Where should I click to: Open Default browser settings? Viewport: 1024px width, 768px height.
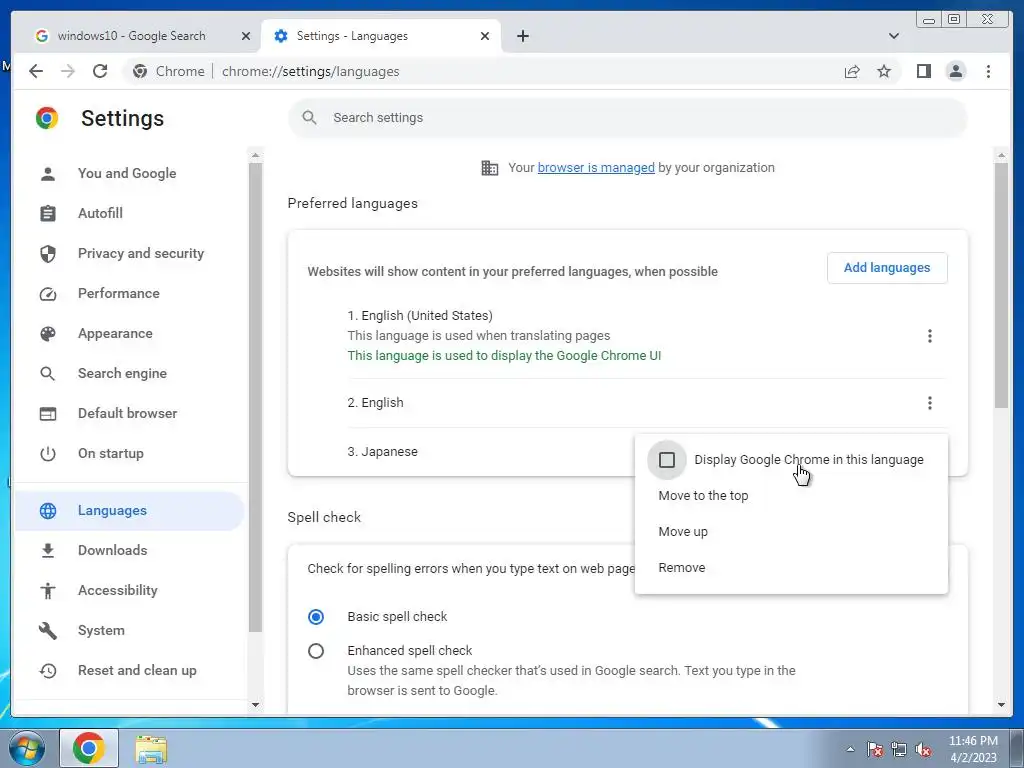(127, 413)
